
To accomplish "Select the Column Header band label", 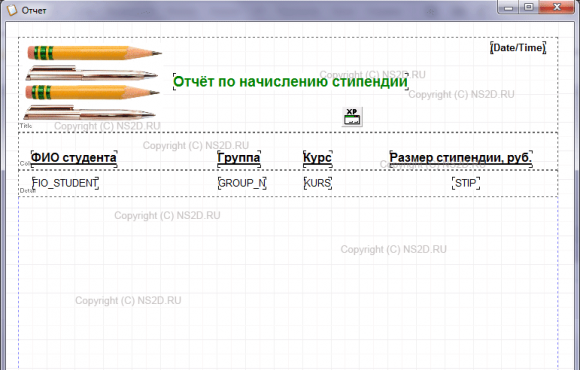I will coord(25,163).
